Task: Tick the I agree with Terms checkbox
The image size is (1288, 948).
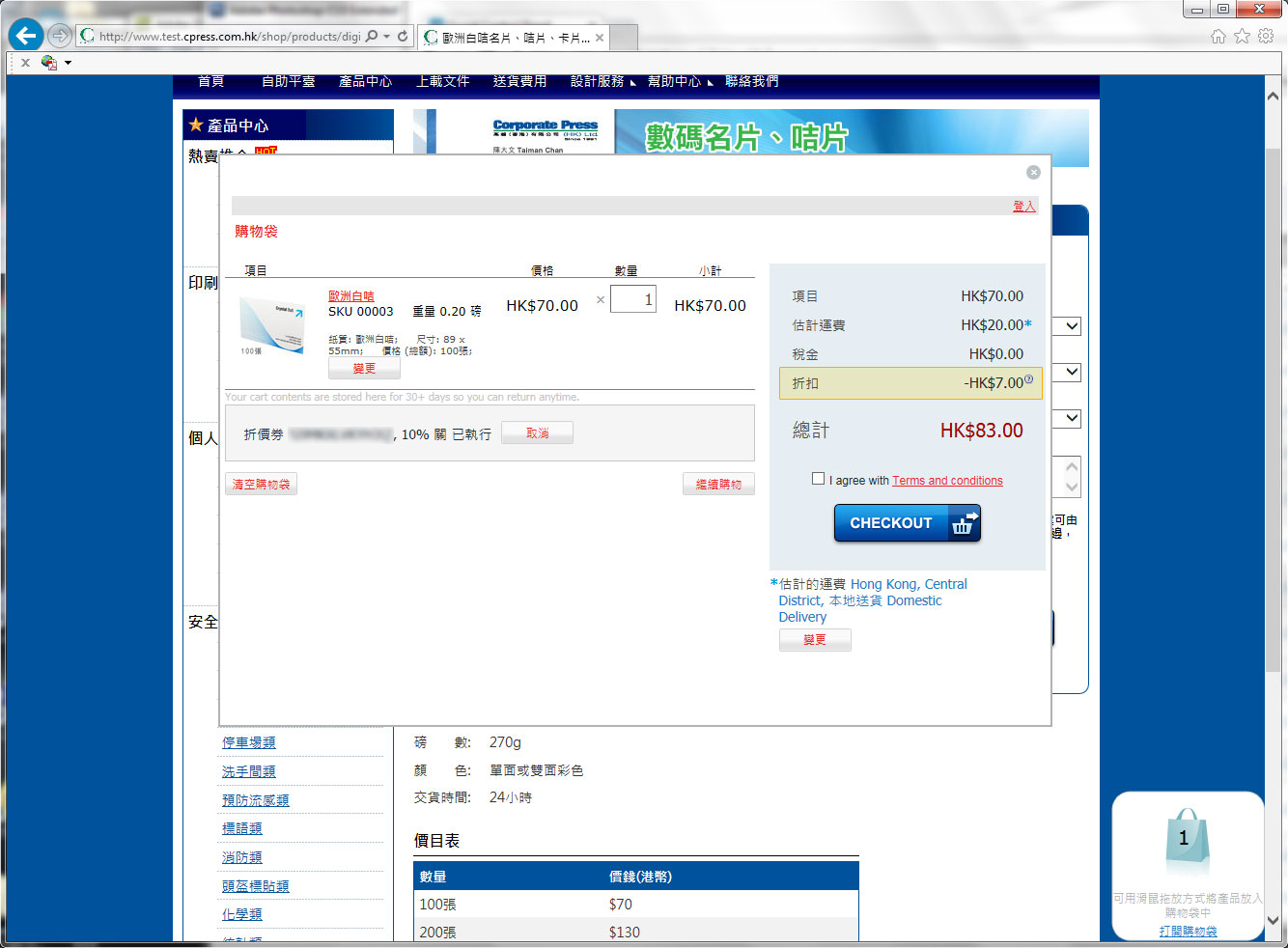Action: tap(819, 479)
